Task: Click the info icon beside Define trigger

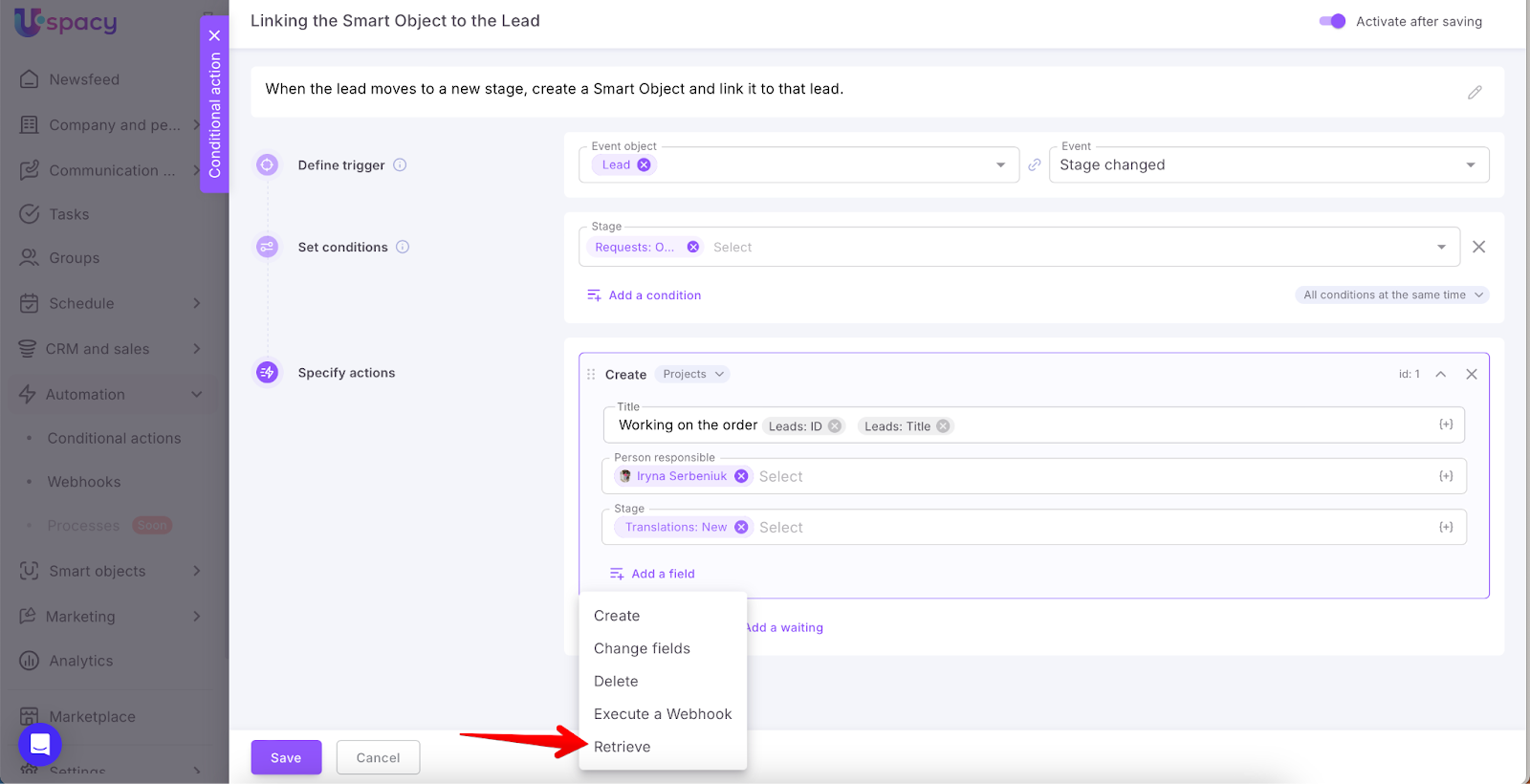Action: [x=400, y=164]
